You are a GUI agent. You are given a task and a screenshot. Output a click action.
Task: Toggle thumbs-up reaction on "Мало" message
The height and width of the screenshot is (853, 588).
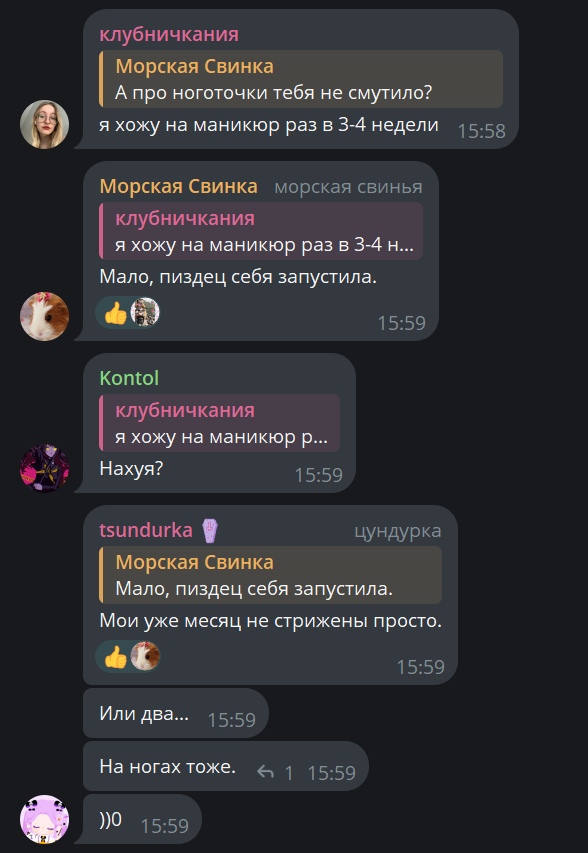(x=115, y=313)
